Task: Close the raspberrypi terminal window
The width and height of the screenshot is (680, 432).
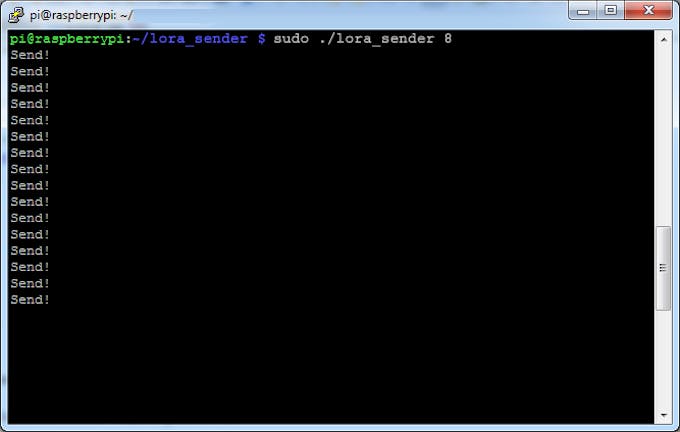Action: 648,10
